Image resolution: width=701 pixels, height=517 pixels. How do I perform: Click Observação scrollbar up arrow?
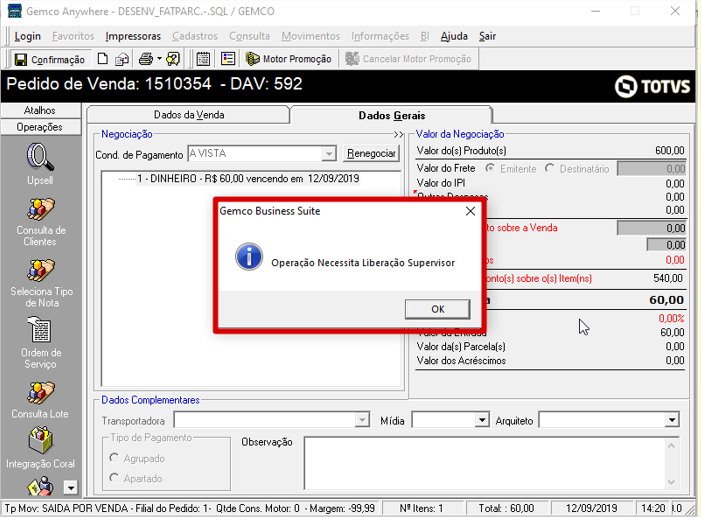(x=671, y=445)
